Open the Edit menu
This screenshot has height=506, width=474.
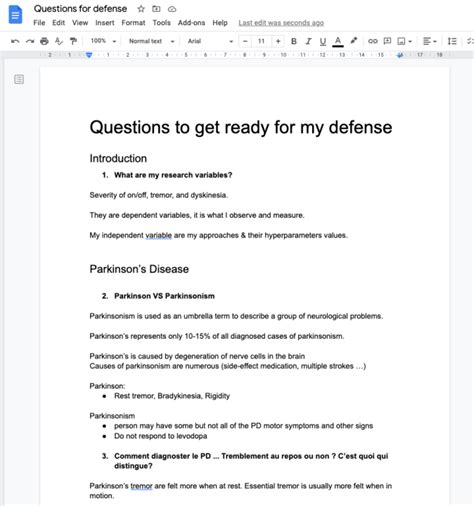coord(58,23)
